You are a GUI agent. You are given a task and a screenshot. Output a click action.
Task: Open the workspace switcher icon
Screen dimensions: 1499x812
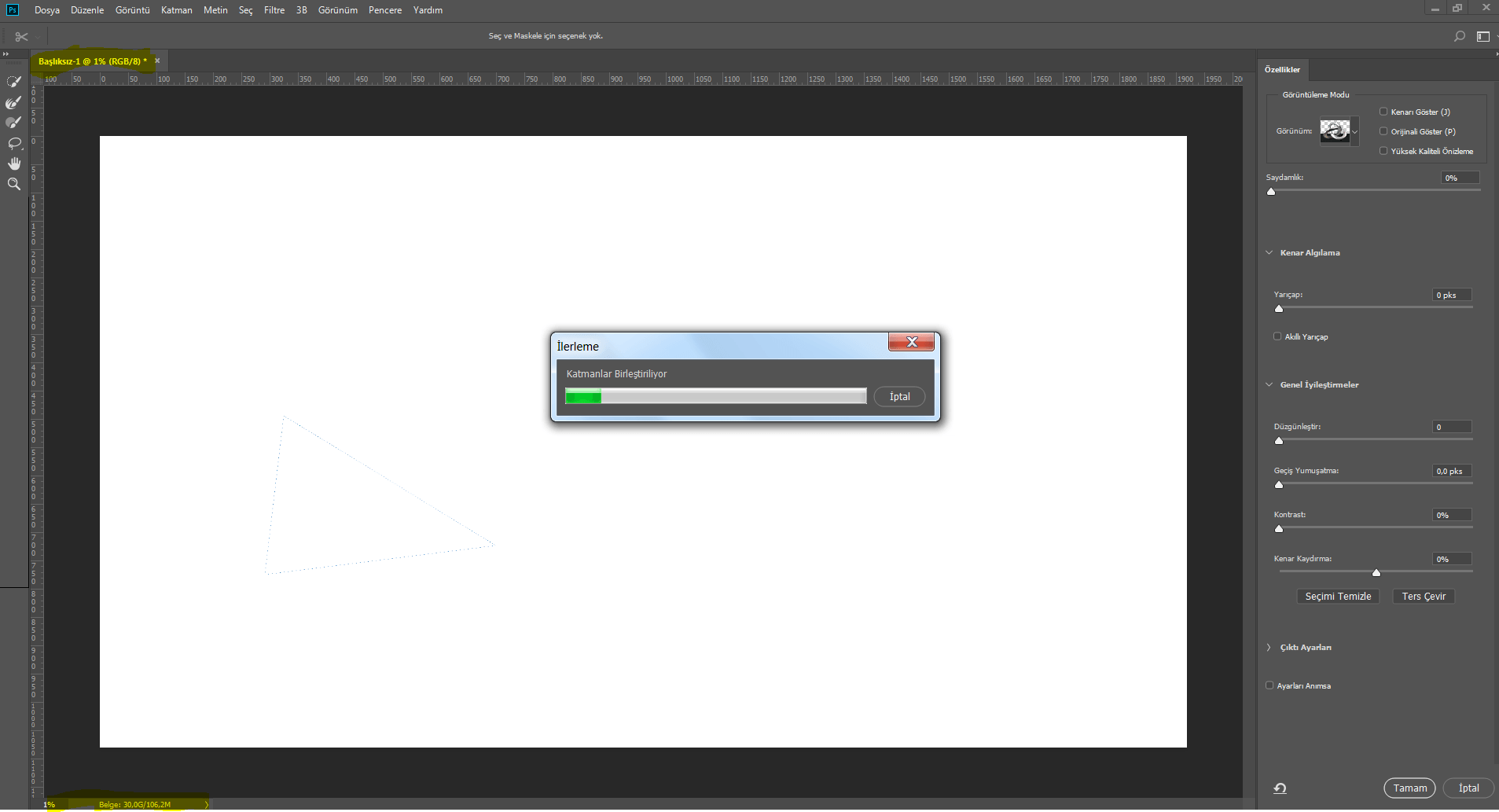tap(1483, 36)
